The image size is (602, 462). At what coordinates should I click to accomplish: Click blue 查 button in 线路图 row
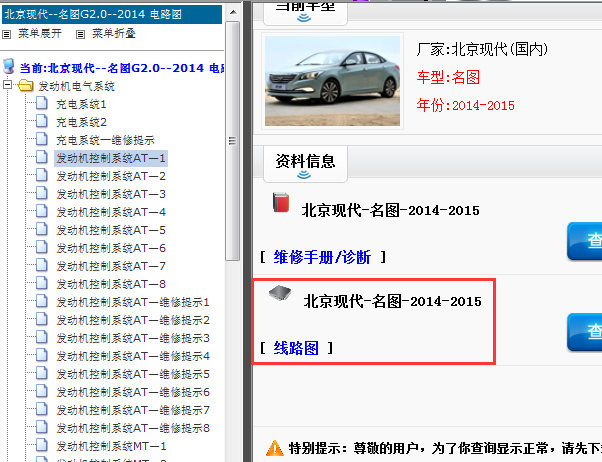tap(584, 332)
